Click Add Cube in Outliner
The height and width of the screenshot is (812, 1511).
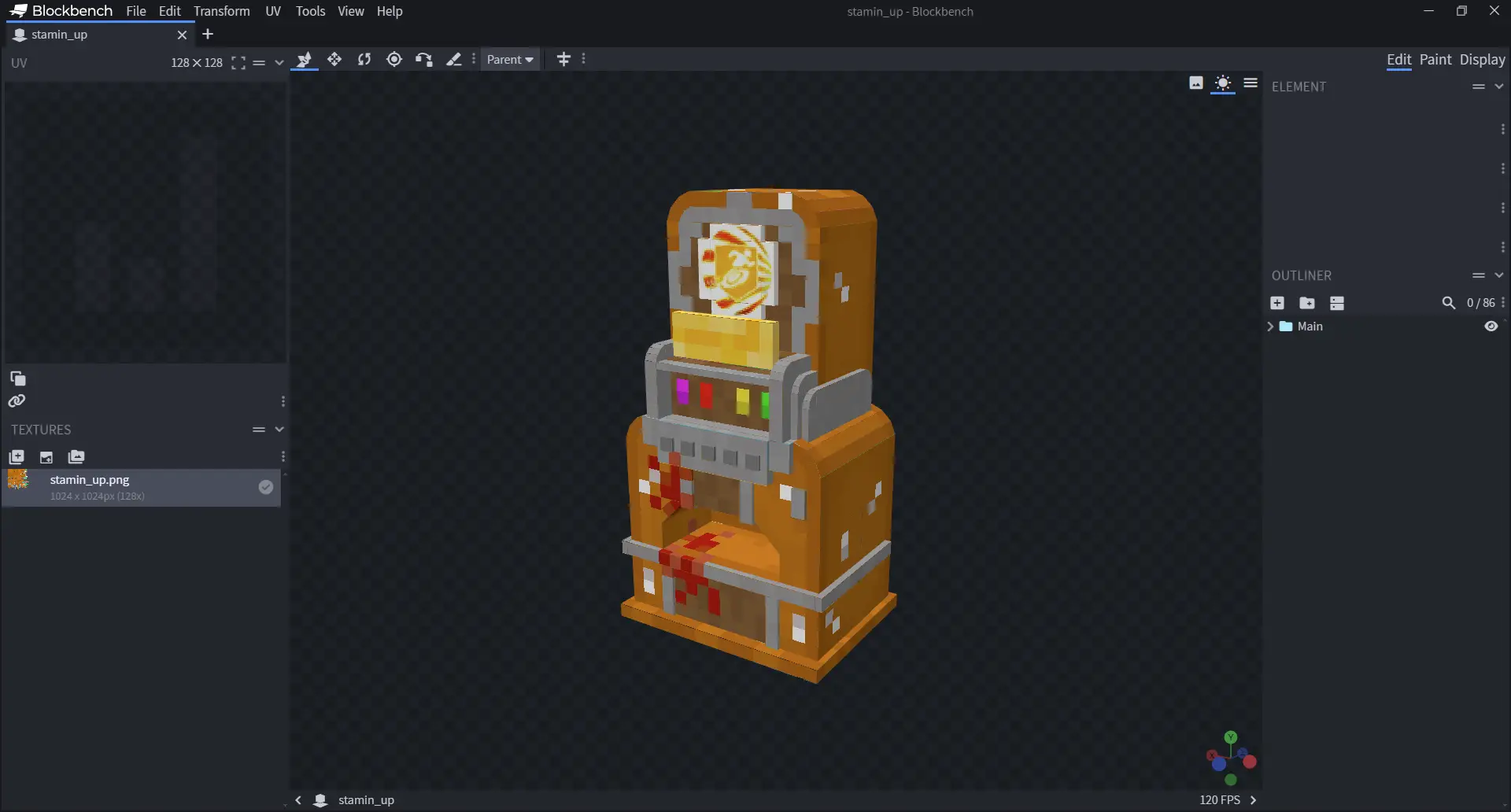(x=1277, y=303)
